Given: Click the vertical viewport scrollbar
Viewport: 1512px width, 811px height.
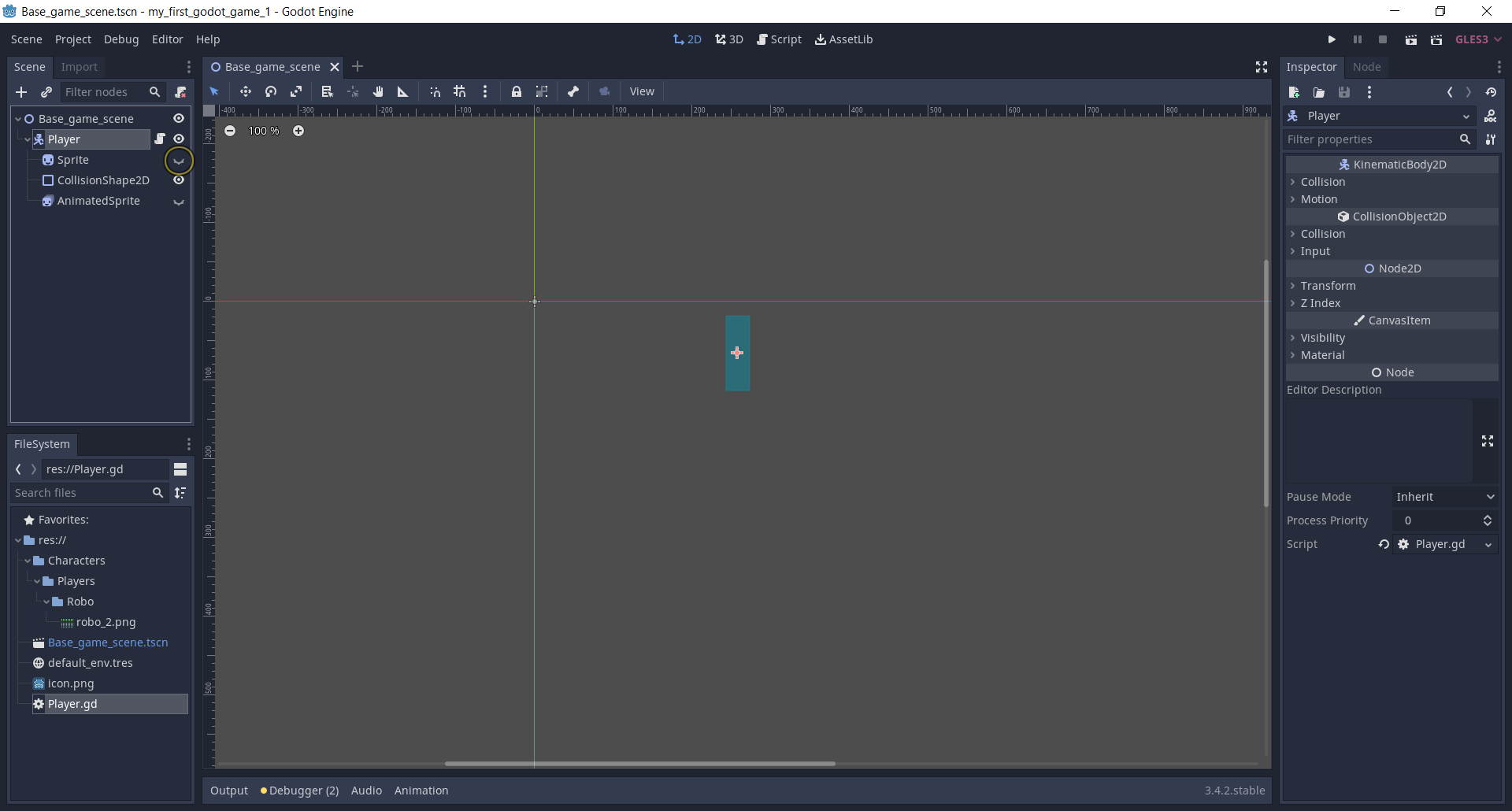Looking at the screenshot, I should point(1266,383).
